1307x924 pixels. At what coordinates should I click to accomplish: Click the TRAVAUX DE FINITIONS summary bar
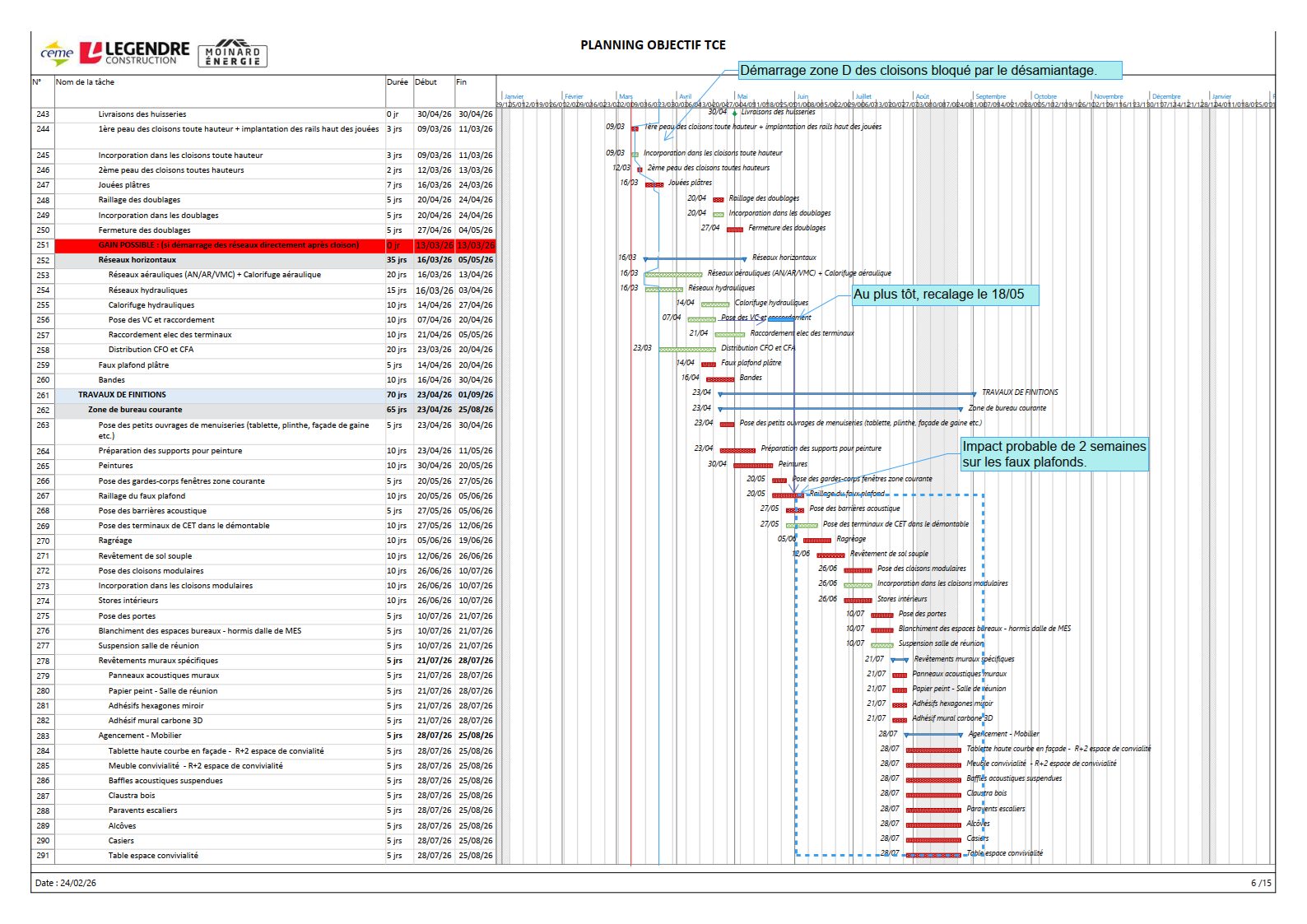(x=846, y=394)
